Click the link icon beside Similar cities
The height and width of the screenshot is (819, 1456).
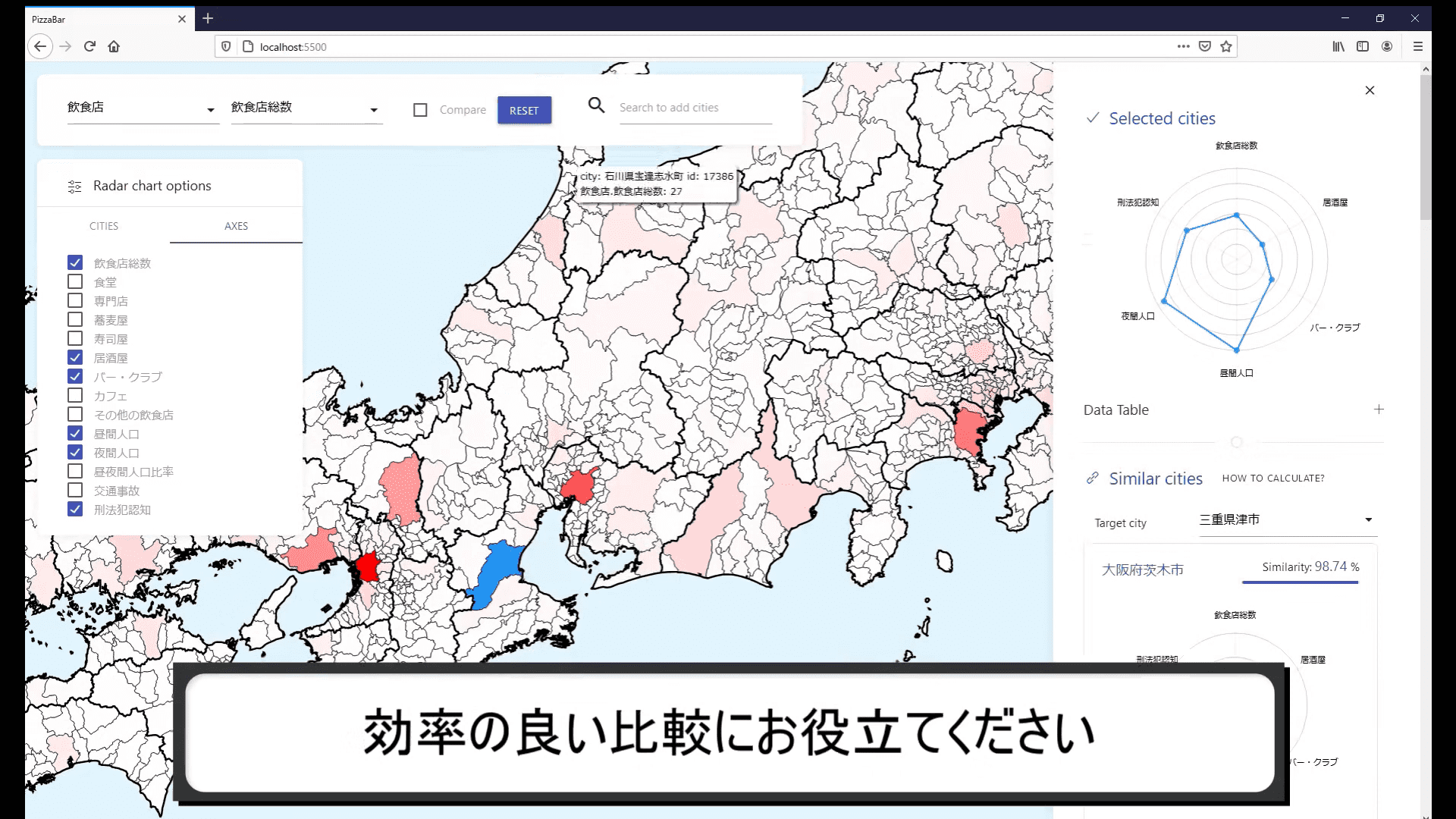(1092, 479)
